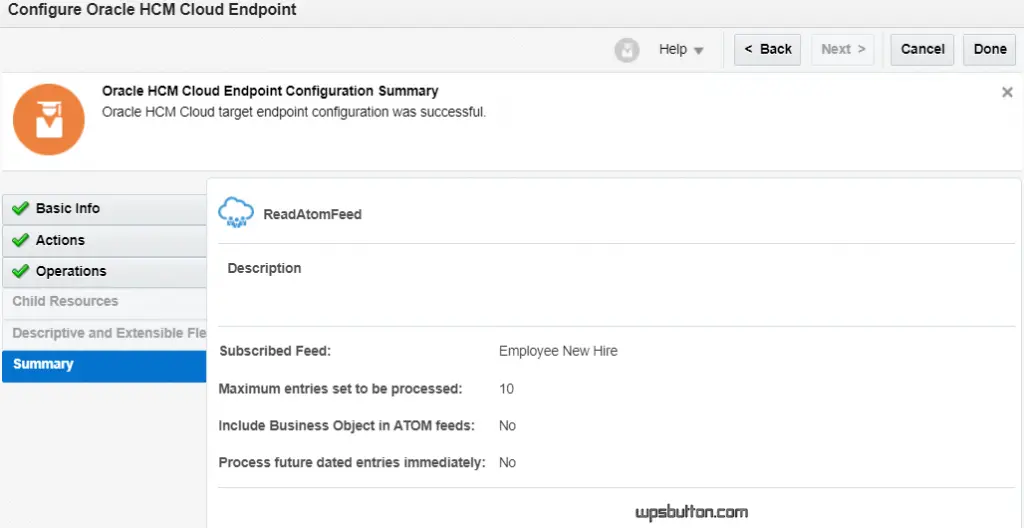Select the Child Resources step
Screen dimensions: 1024x528
[104, 302]
